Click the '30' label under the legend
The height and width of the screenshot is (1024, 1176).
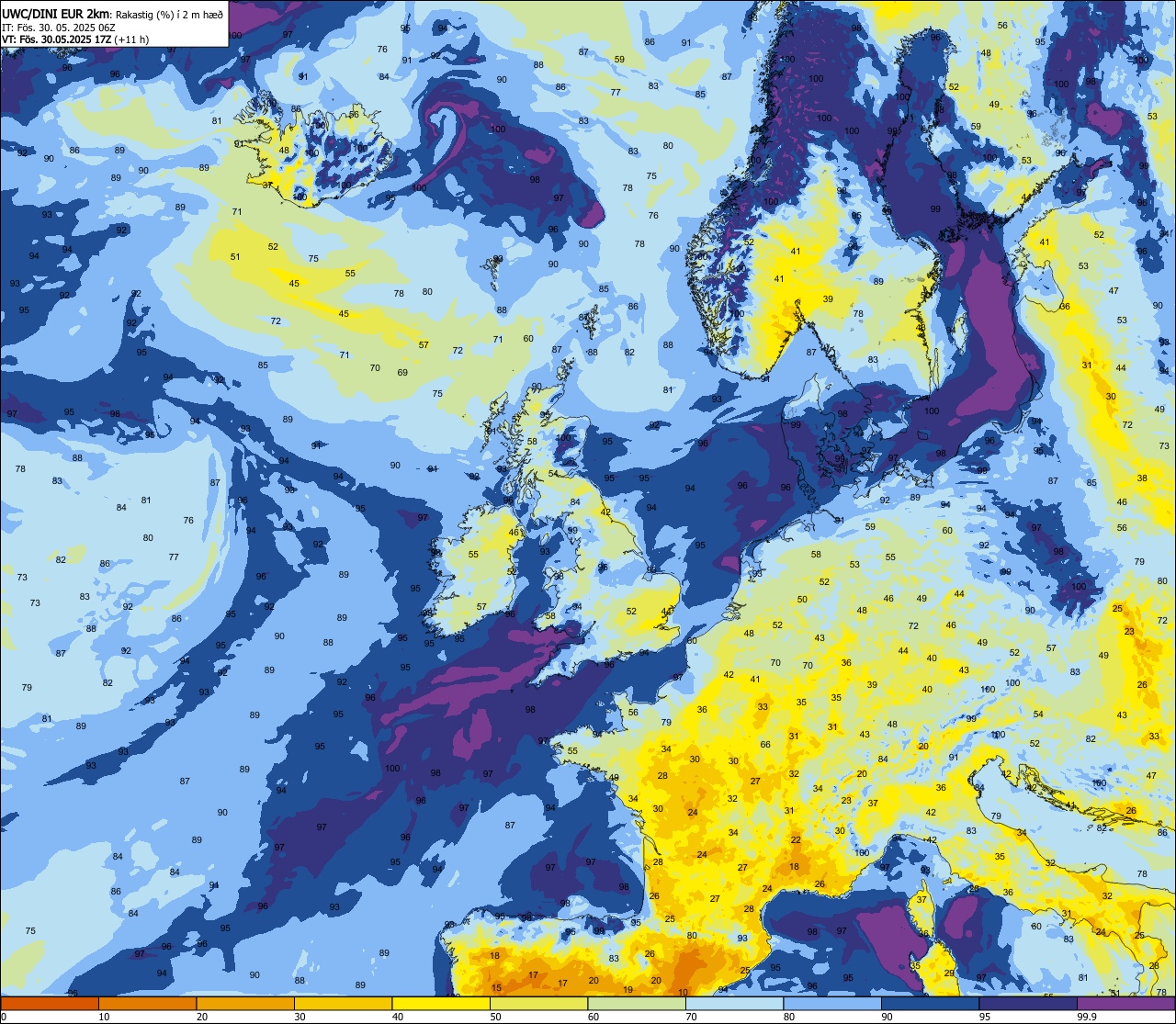(x=300, y=1017)
